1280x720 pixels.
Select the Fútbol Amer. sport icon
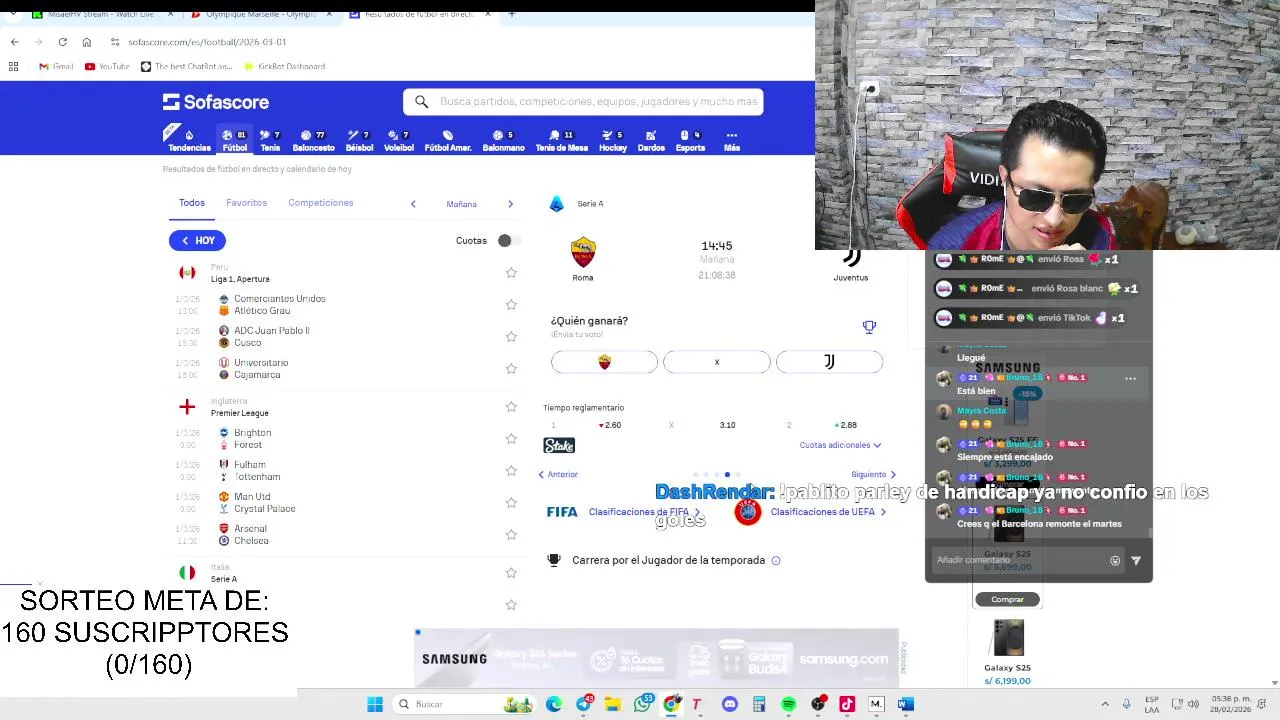(448, 140)
